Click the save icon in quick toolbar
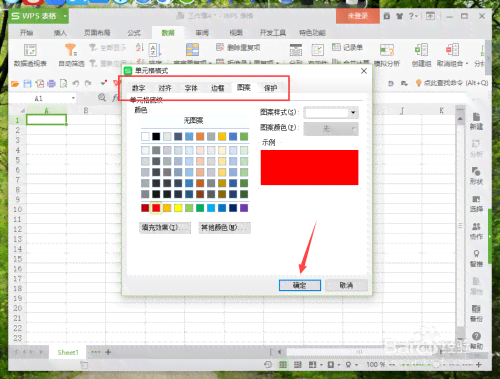The height and width of the screenshot is (379, 500). [27, 83]
